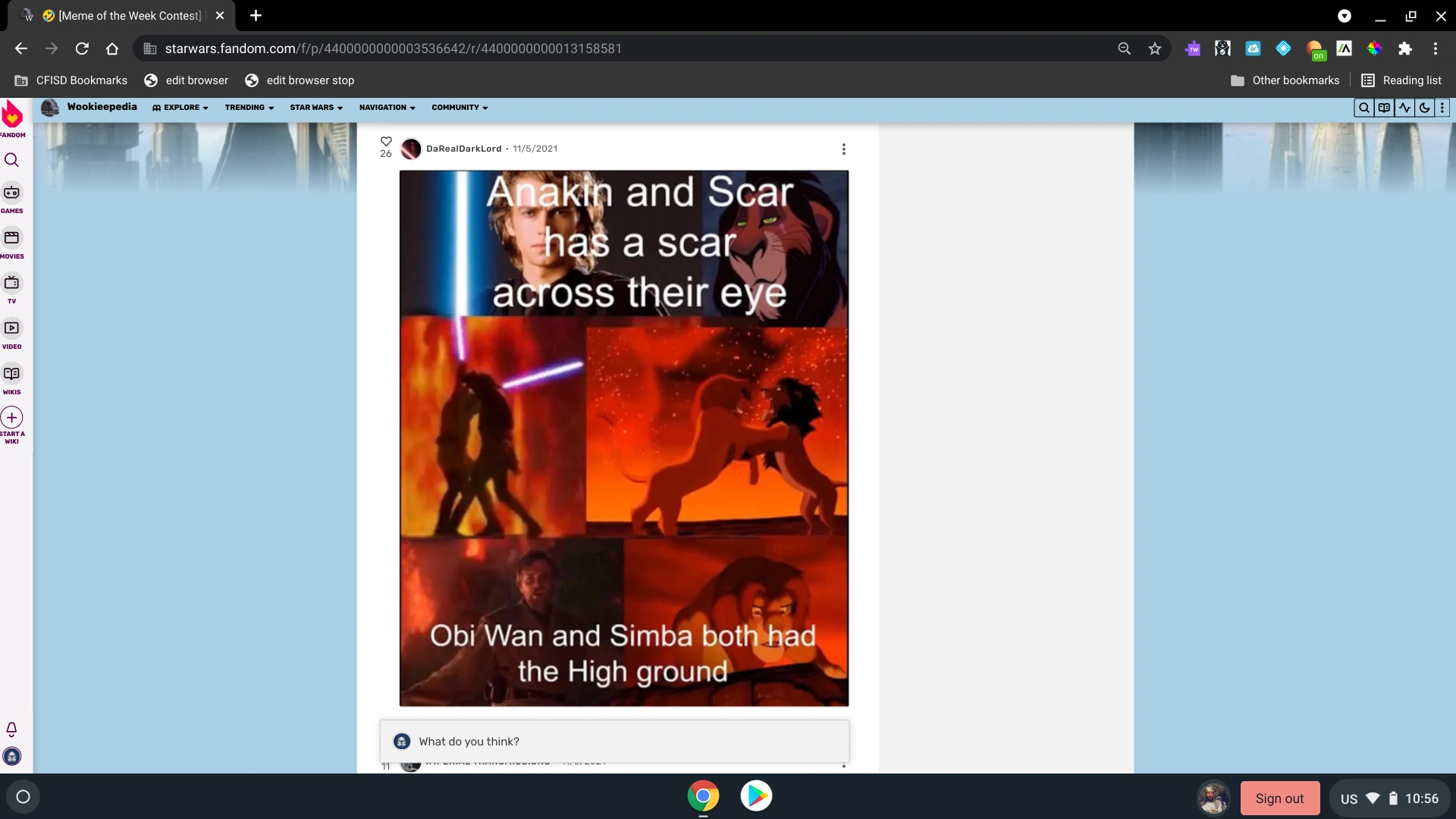The width and height of the screenshot is (1456, 819).
Task: Expand the TRENDING dropdown
Action: click(x=249, y=108)
